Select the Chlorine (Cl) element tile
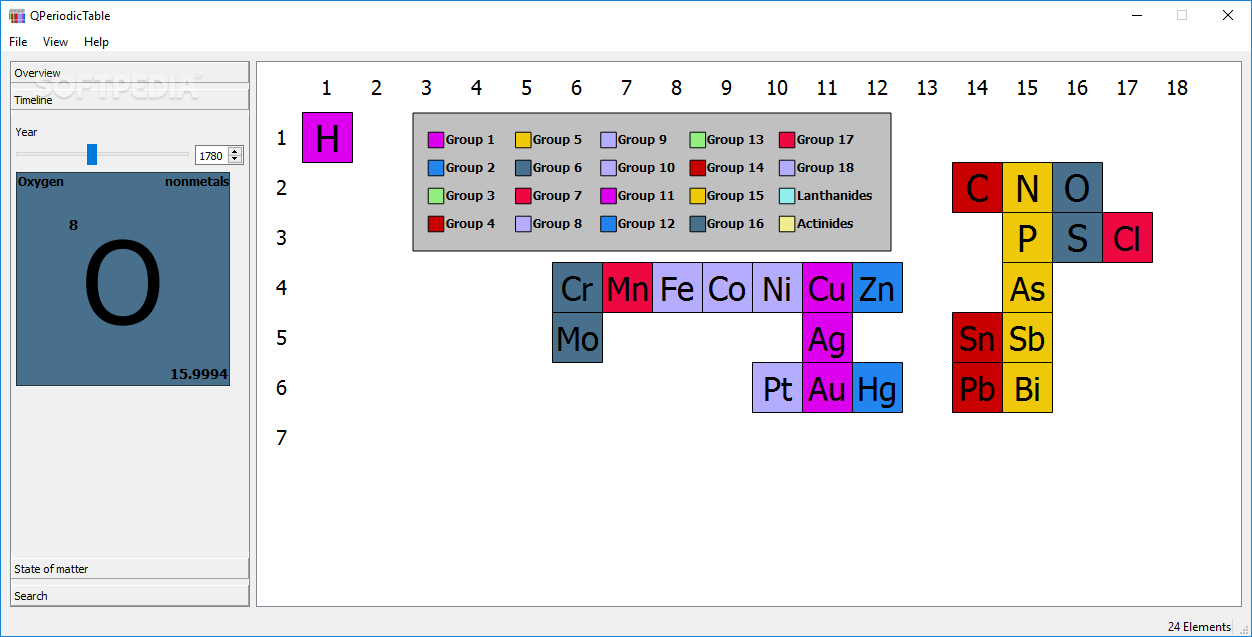 coord(1127,238)
